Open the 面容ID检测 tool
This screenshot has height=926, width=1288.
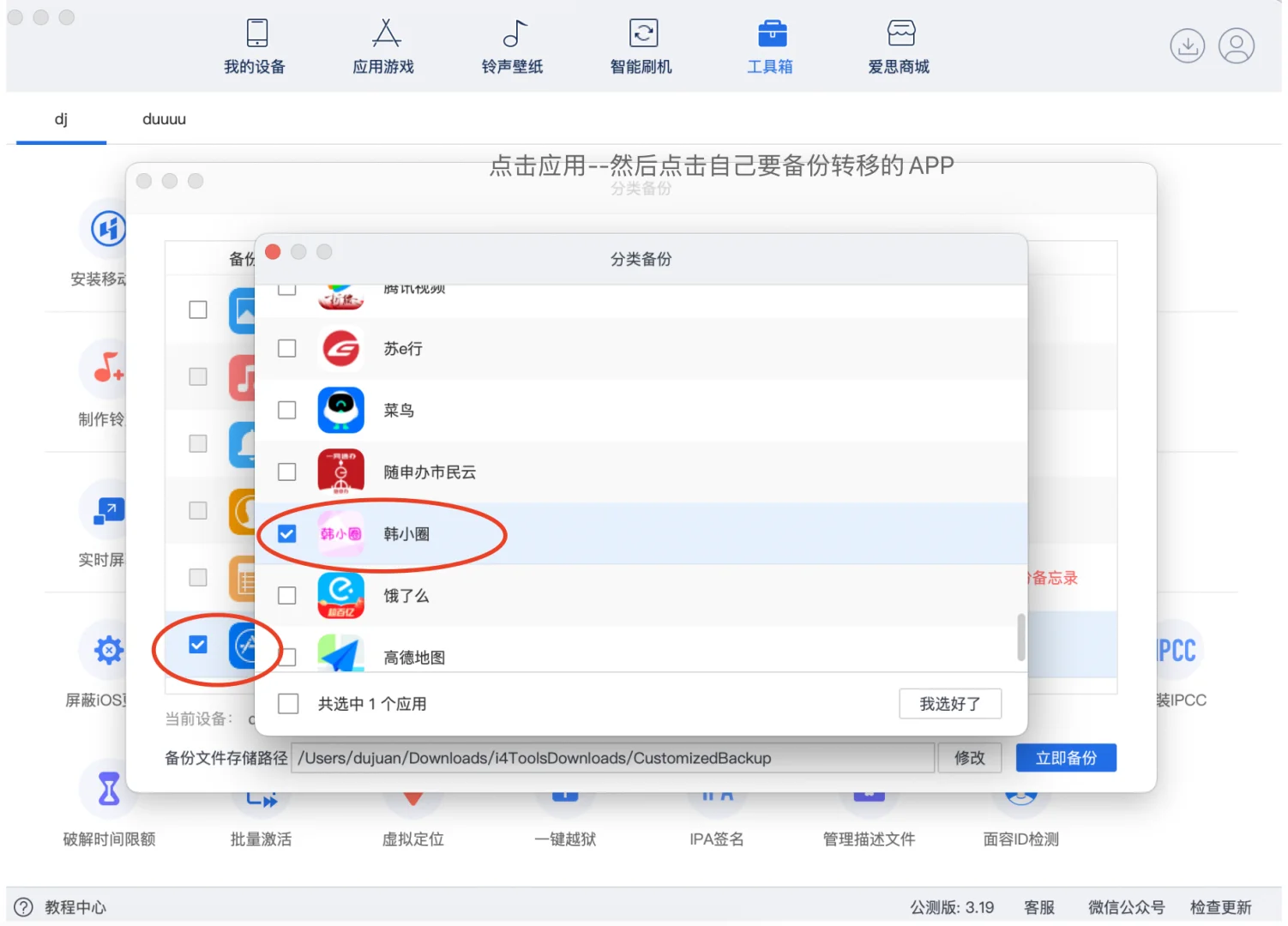point(1020,815)
